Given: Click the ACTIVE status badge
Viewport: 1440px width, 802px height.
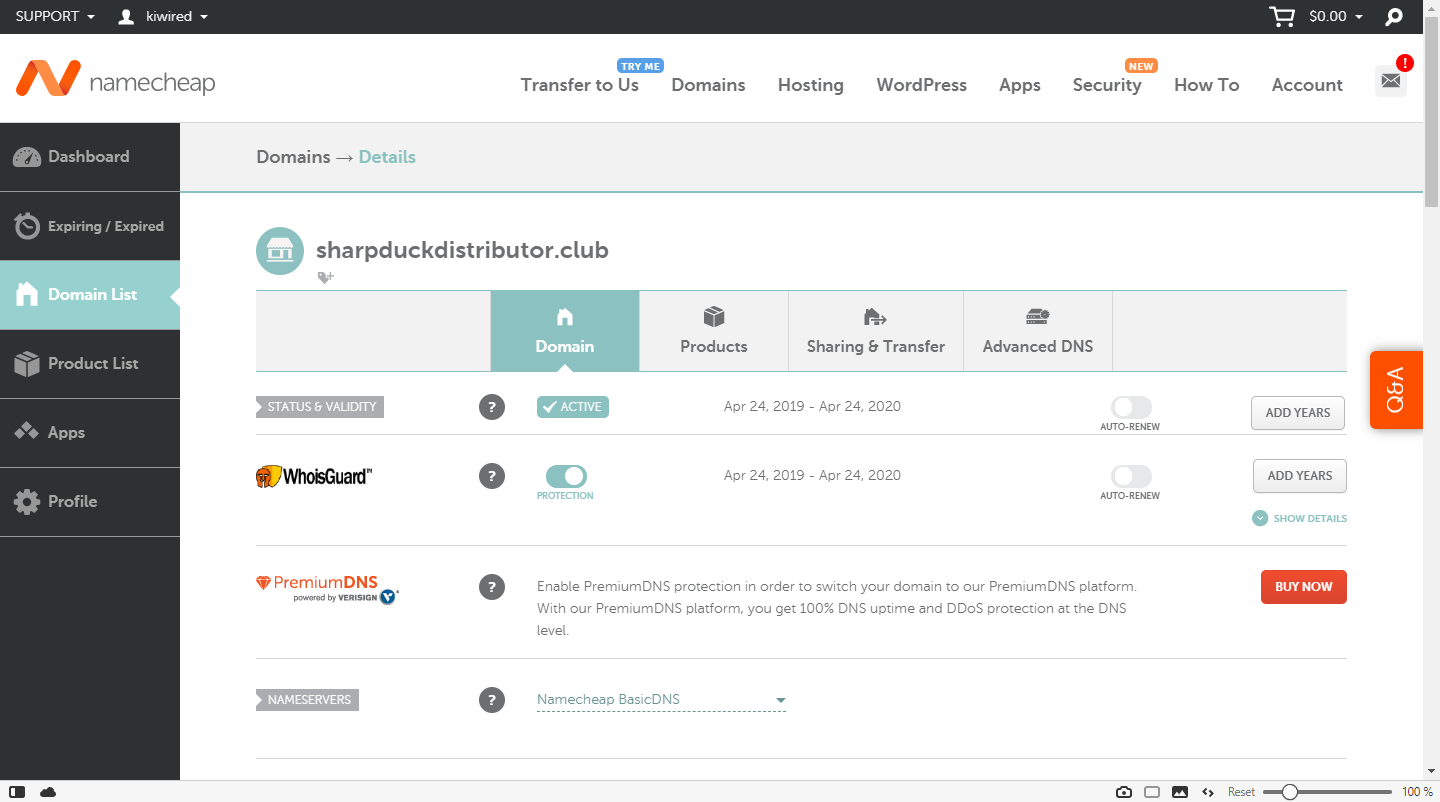Looking at the screenshot, I should click(x=573, y=407).
